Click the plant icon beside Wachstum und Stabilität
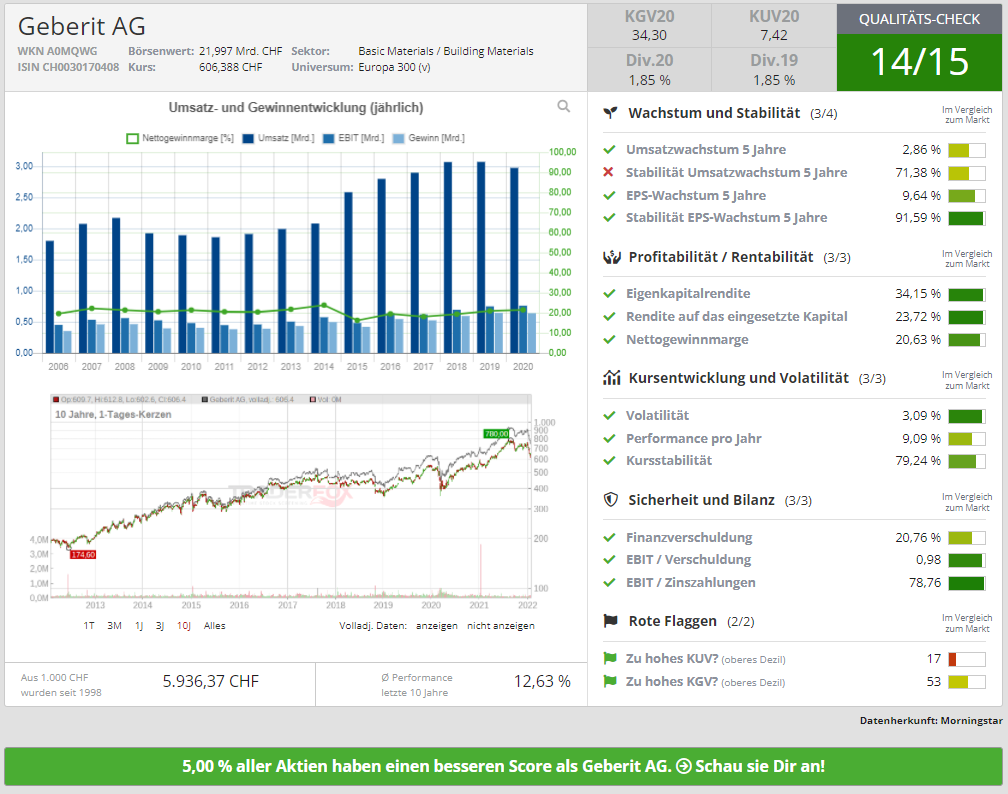Screen dimensions: 1008x794 click(x=611, y=113)
